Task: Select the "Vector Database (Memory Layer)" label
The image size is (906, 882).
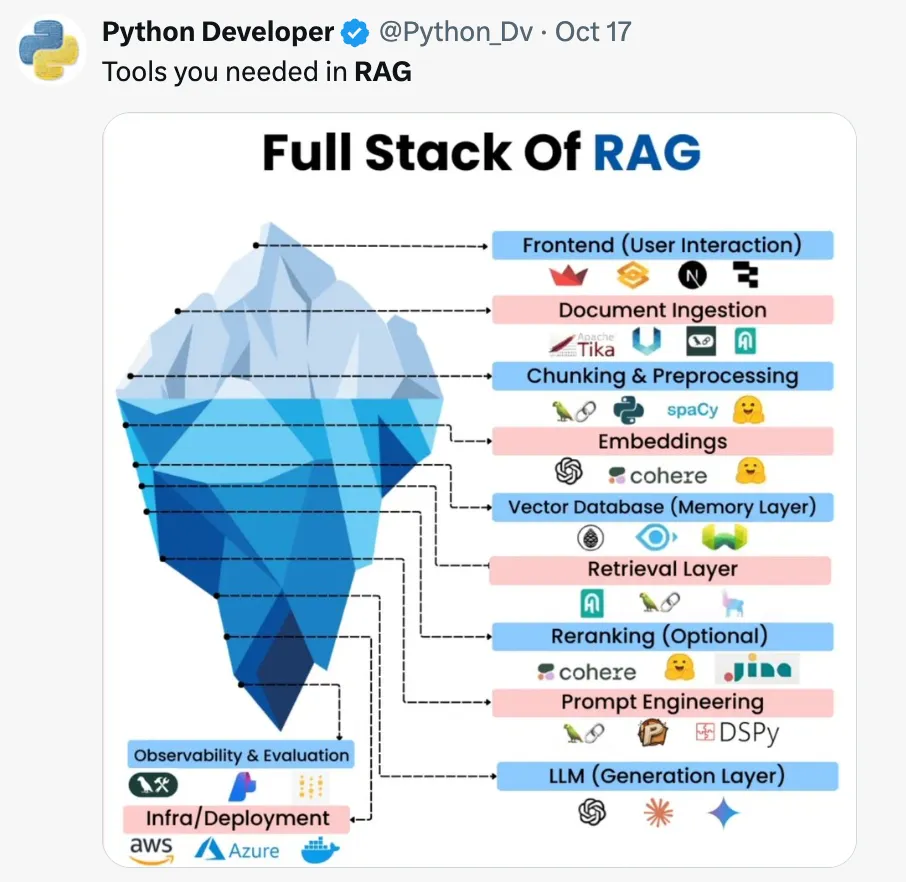Action: 663,507
